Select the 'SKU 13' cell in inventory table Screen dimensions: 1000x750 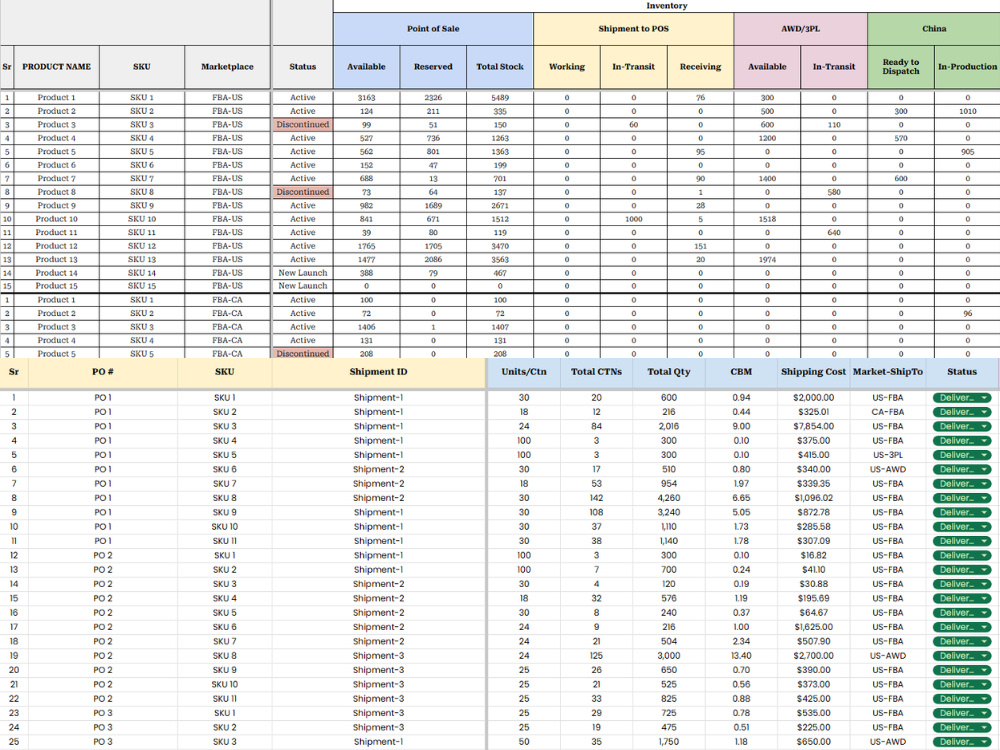tap(142, 260)
